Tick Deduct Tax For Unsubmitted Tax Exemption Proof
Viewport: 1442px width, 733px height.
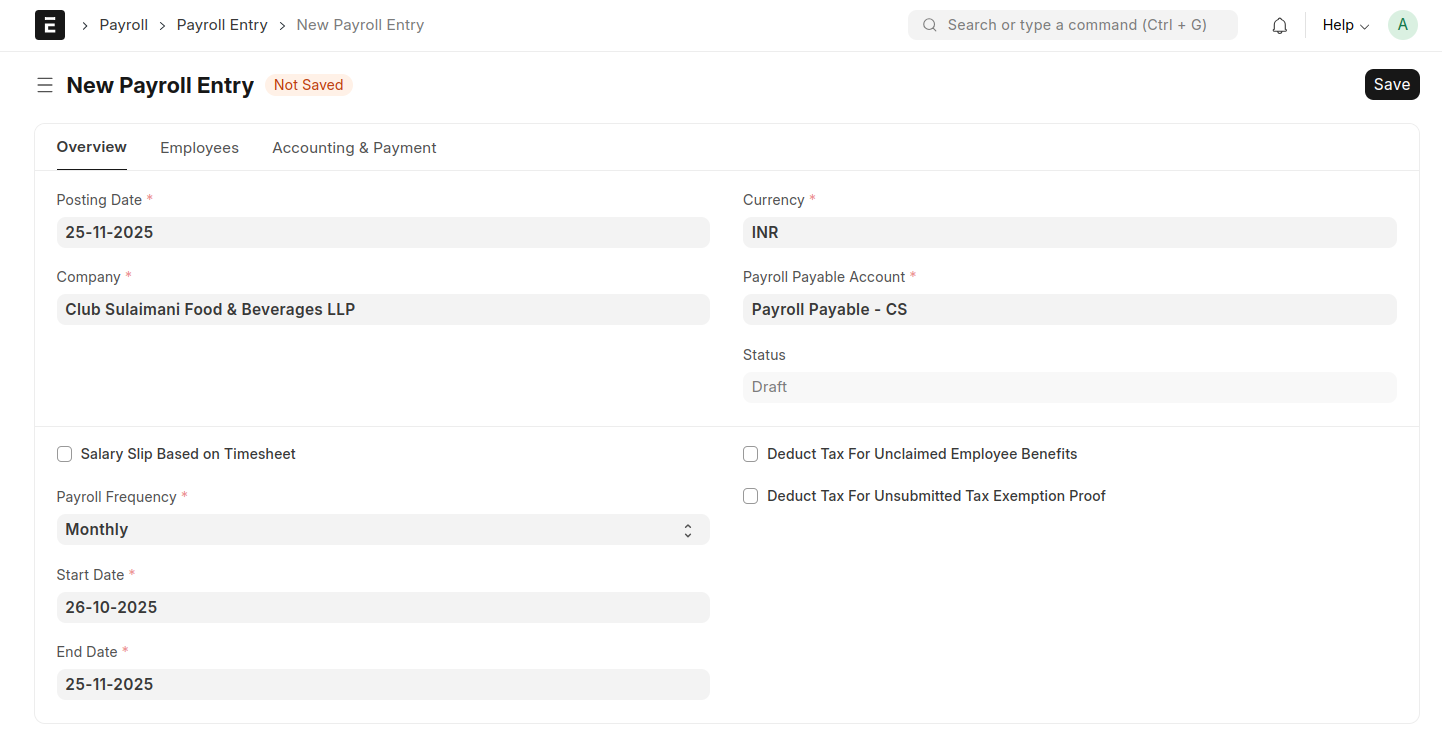point(751,496)
